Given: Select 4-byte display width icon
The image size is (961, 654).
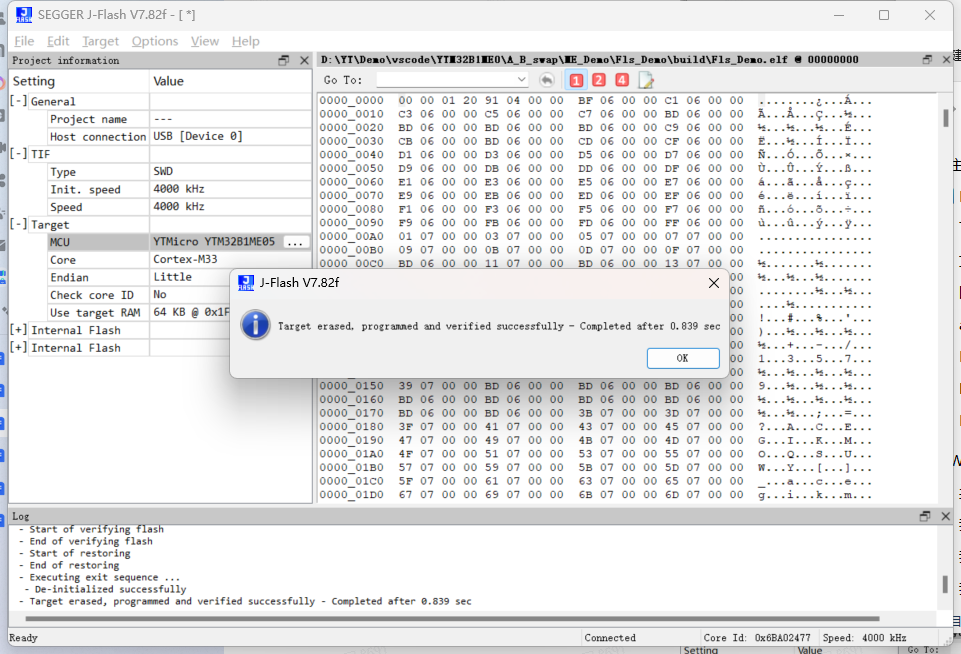Looking at the screenshot, I should pos(622,80).
